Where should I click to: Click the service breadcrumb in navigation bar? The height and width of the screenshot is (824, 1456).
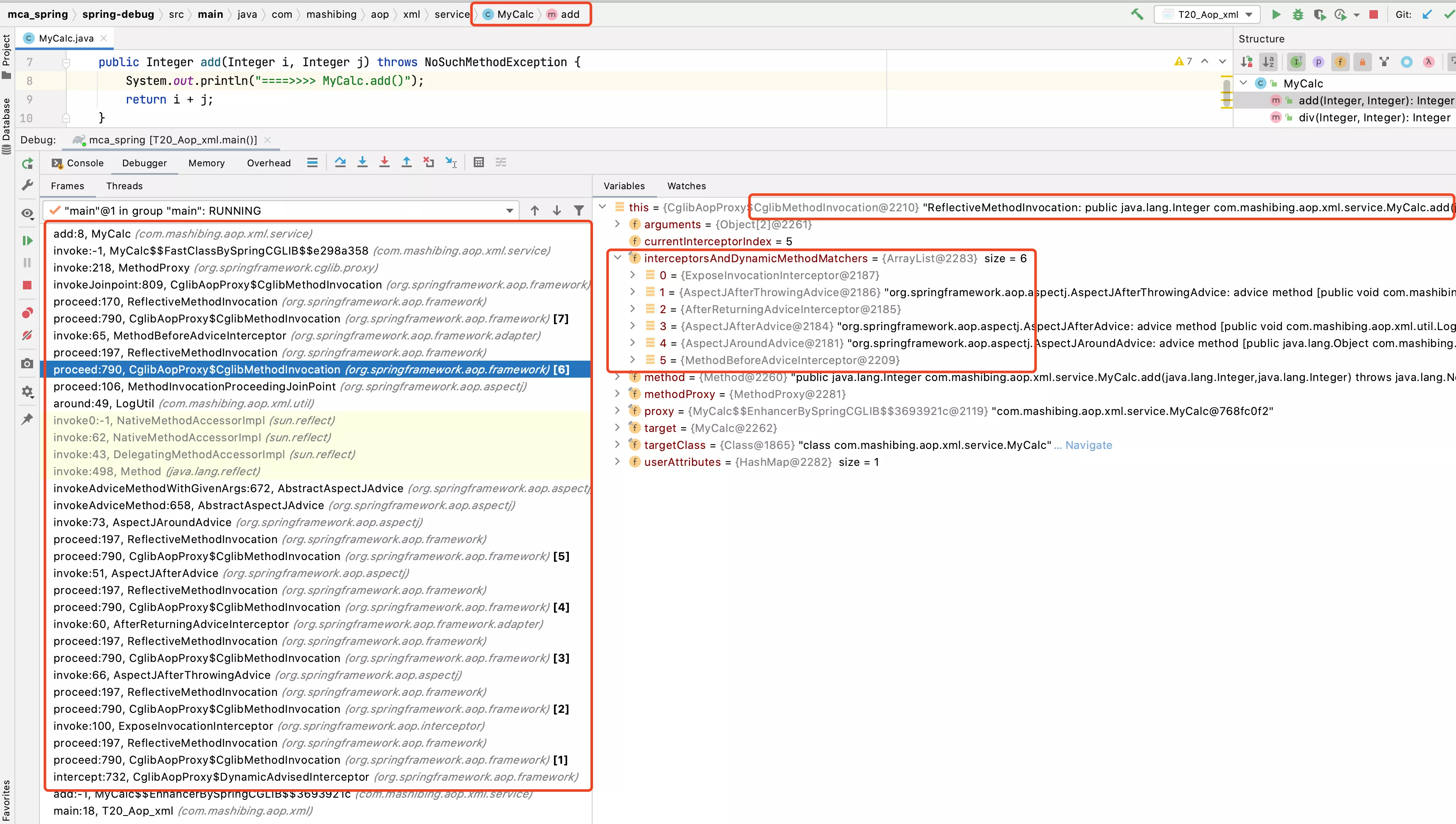click(x=452, y=14)
